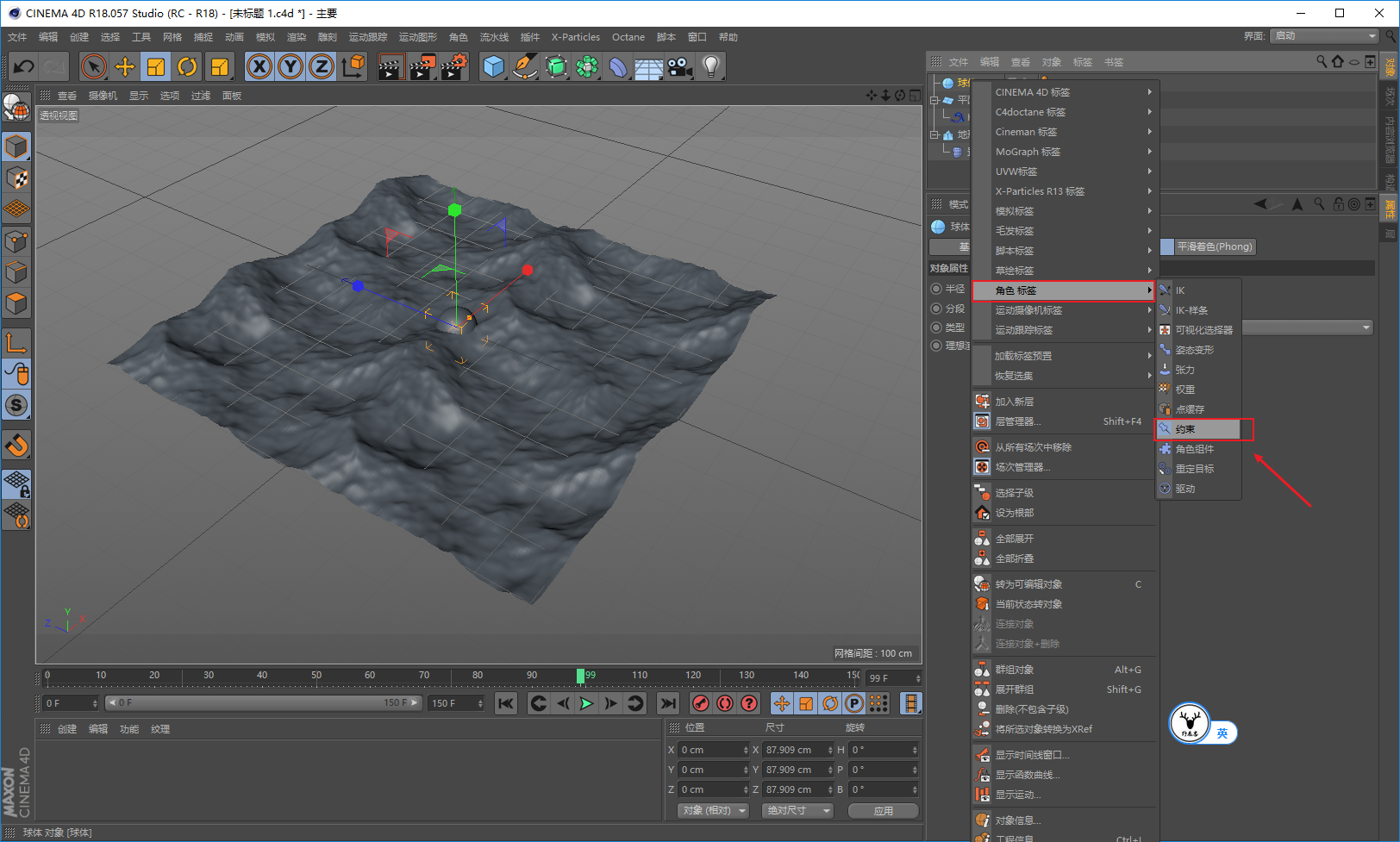
Task: Select Texture mode checkerboard cube
Action: (x=16, y=178)
